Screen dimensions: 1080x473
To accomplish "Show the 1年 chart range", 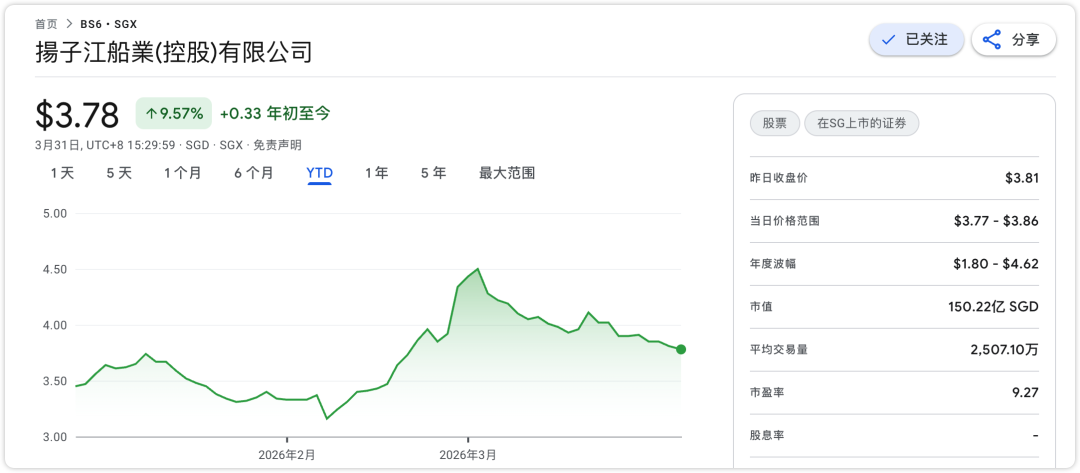I will [377, 173].
